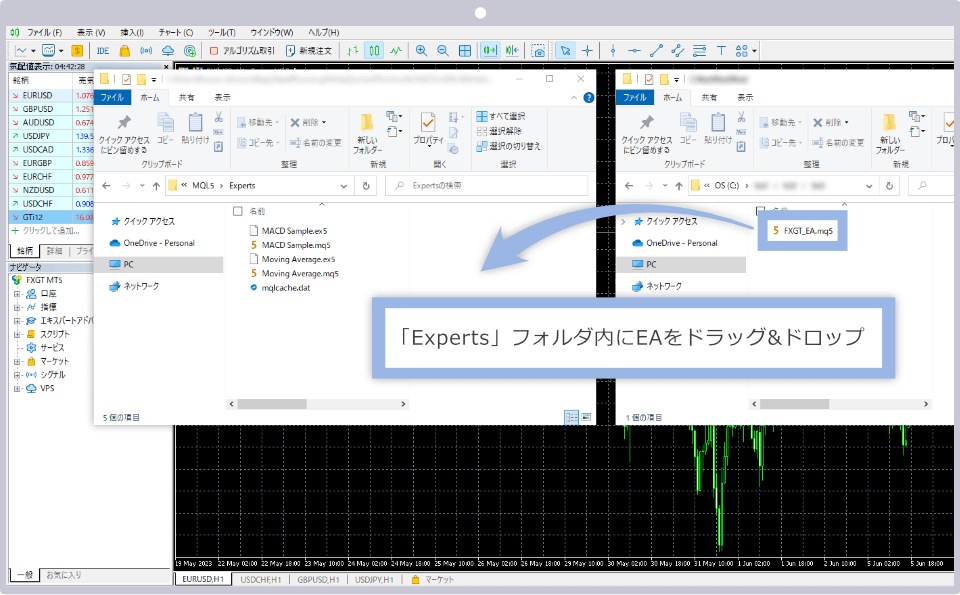Open Signals icon in the MT5 toolbar
The height and width of the screenshot is (595, 960).
[146, 51]
